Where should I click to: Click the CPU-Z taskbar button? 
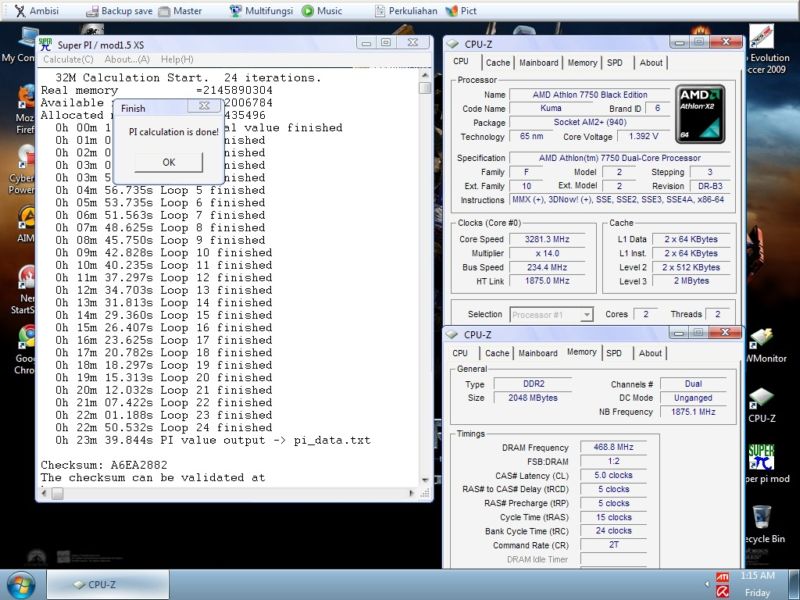tap(108, 585)
